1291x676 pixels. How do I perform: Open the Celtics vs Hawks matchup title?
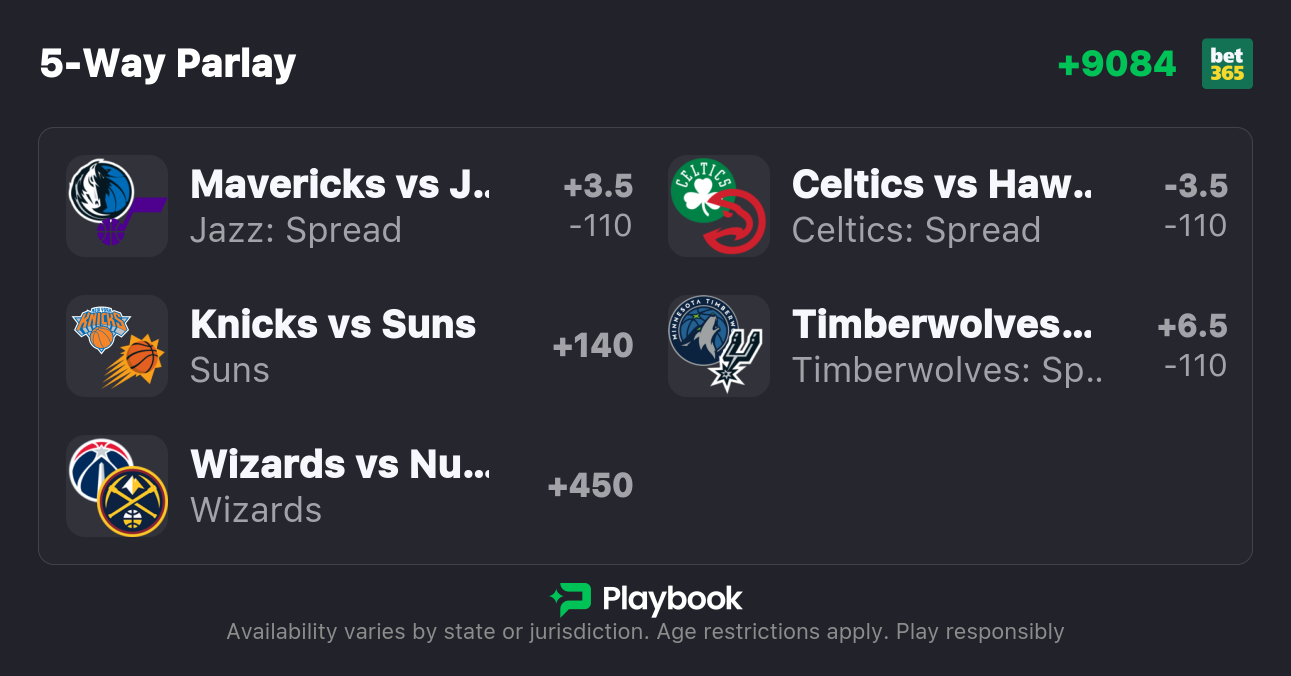942,184
